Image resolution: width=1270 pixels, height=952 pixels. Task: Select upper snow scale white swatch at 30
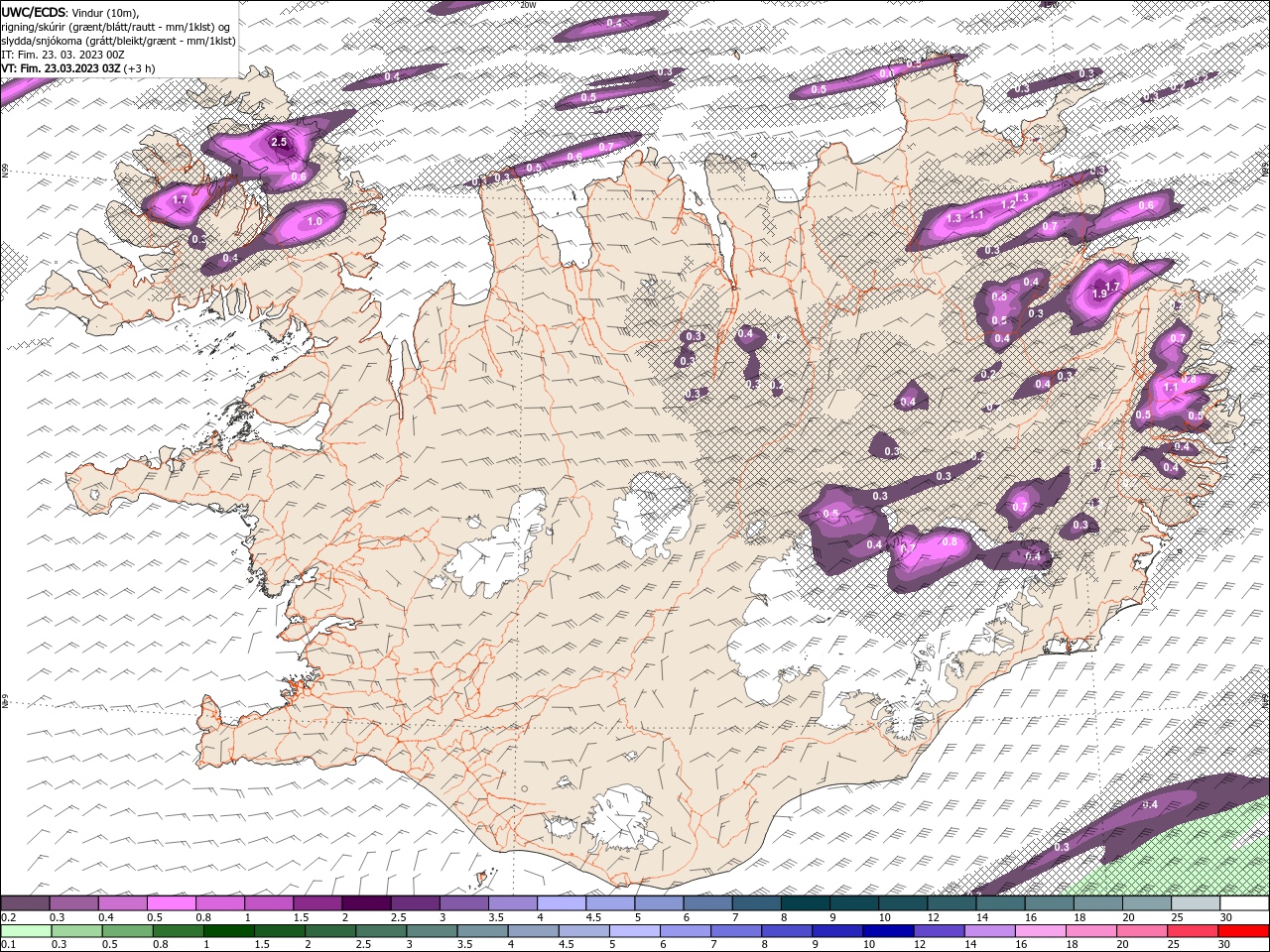(1244, 903)
